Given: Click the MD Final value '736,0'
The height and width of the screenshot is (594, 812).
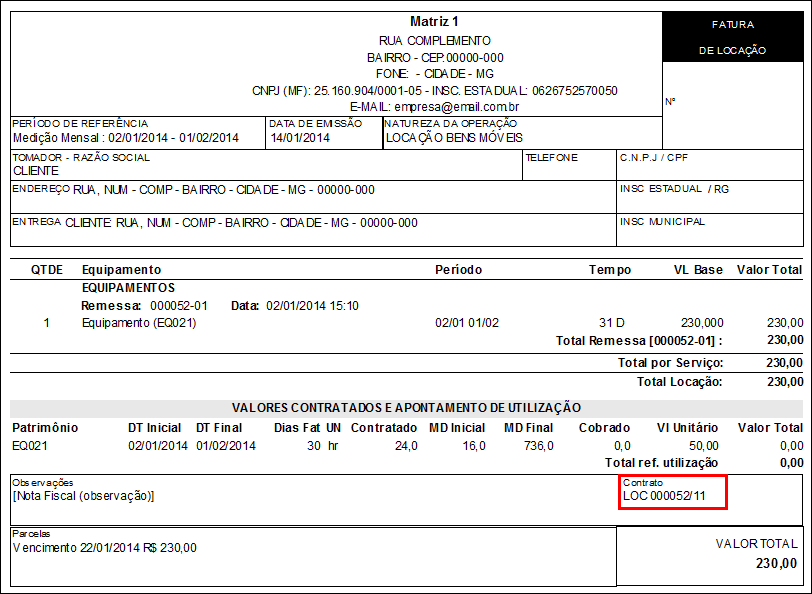Looking at the screenshot, I should tap(539, 446).
